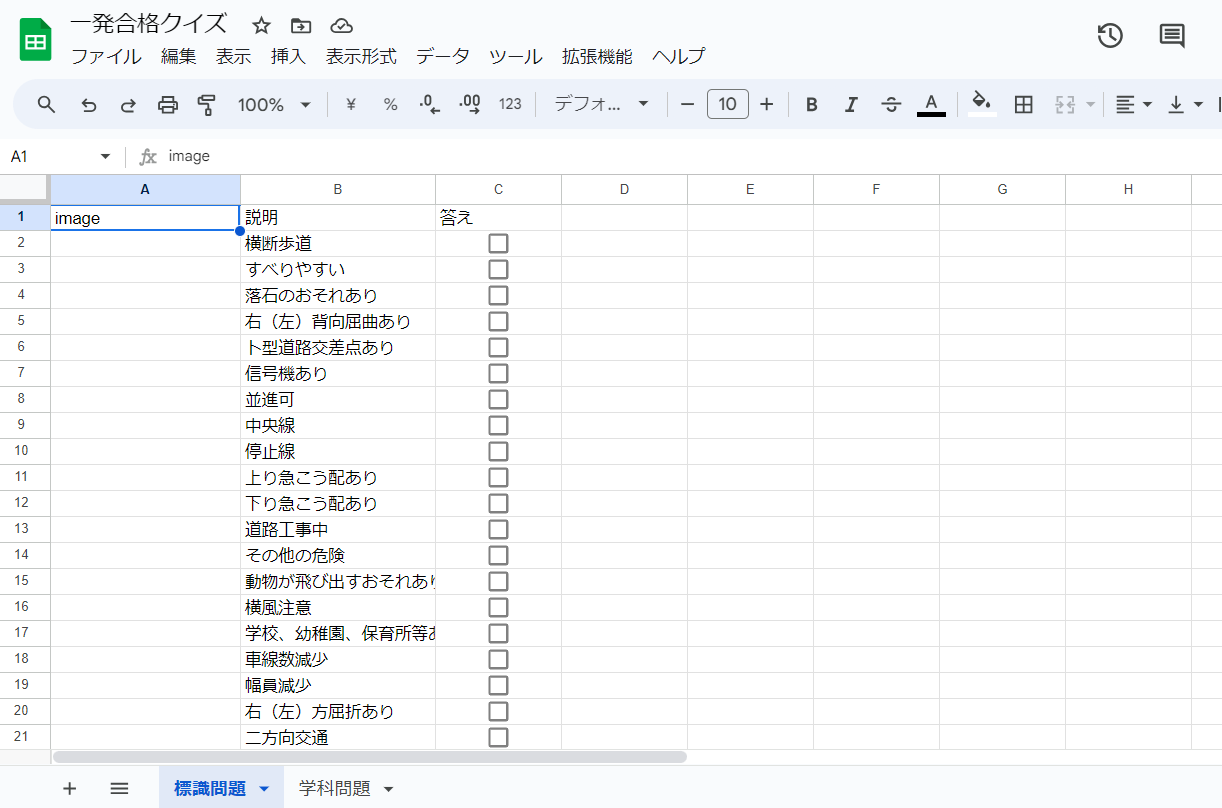Increase decimal places

pos(470,104)
